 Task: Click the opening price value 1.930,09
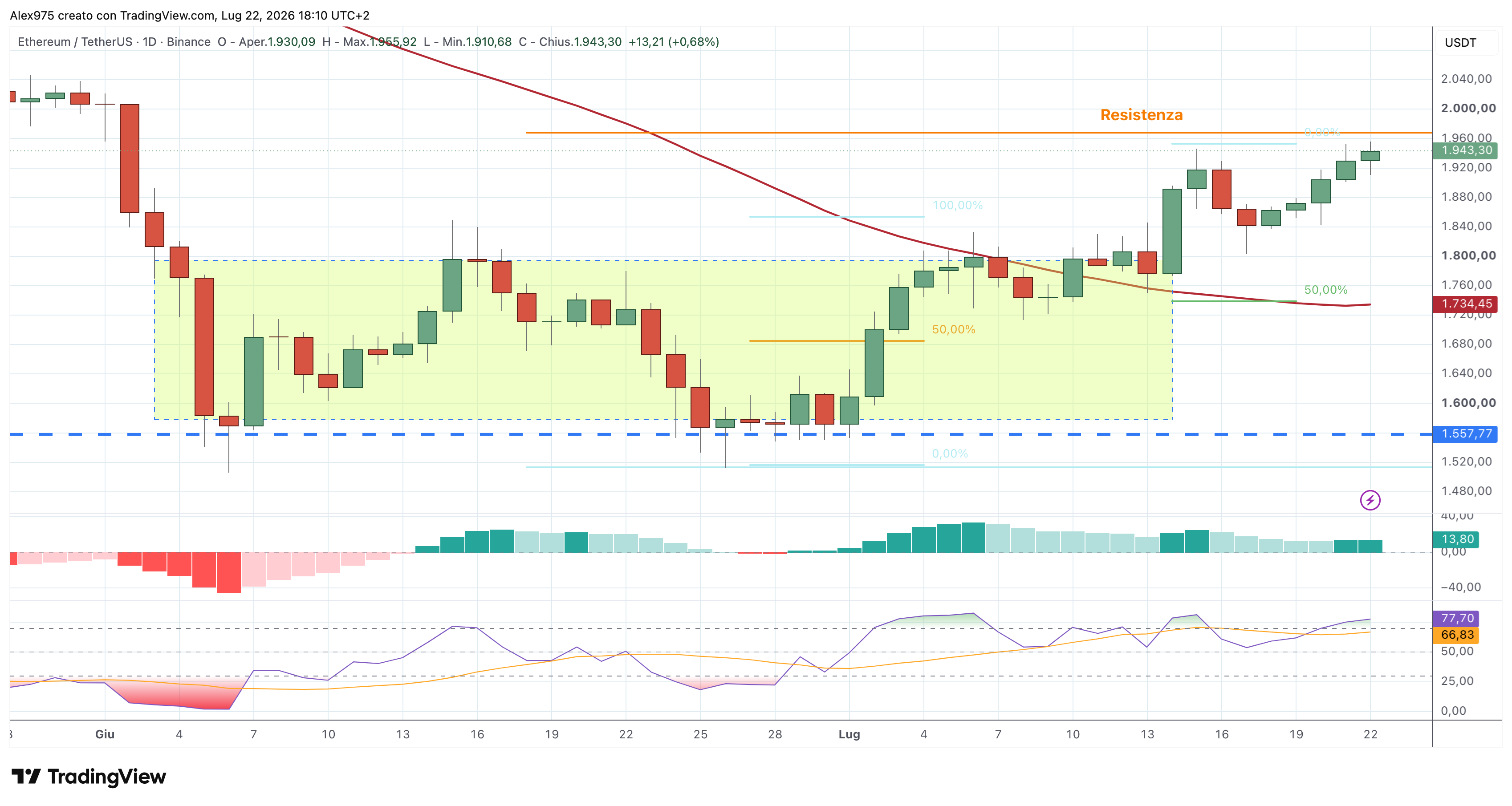(x=292, y=42)
